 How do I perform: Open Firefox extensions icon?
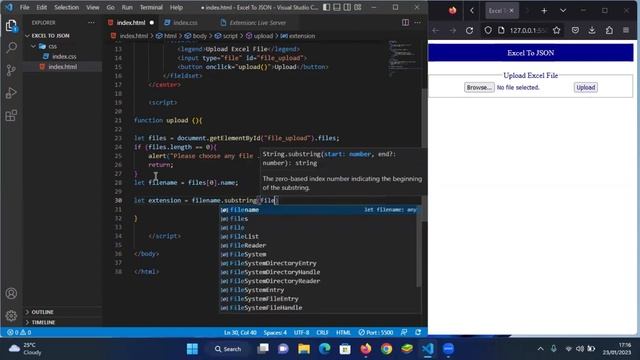tap(609, 30)
